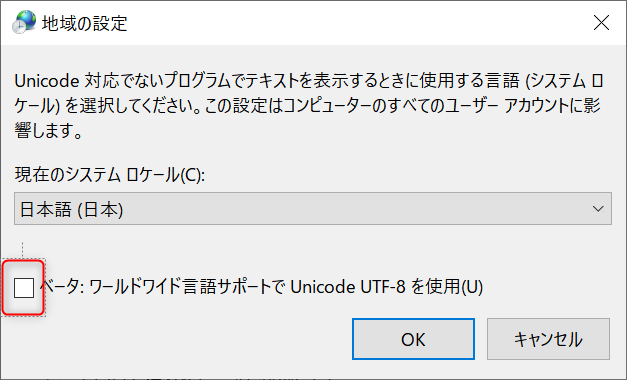
Task: Click the blue-outlined default OK button
Action: [413, 339]
